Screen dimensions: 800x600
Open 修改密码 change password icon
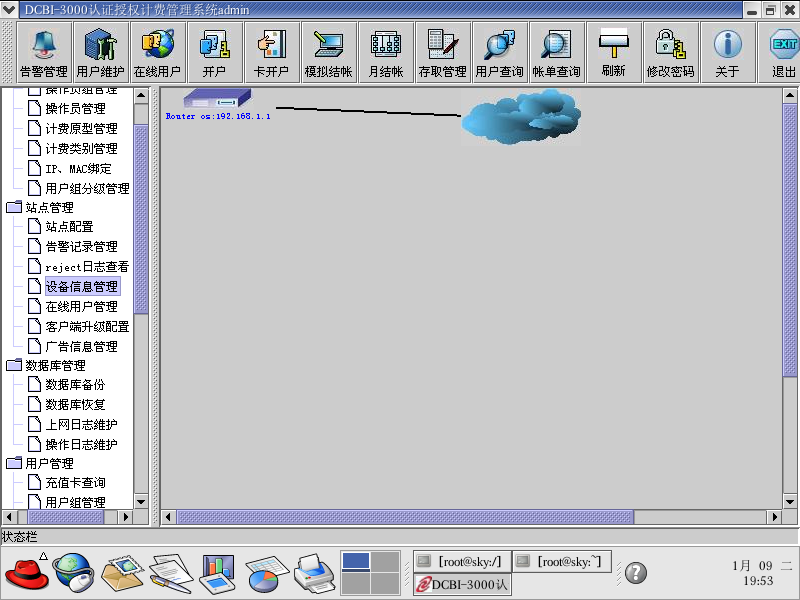click(671, 53)
